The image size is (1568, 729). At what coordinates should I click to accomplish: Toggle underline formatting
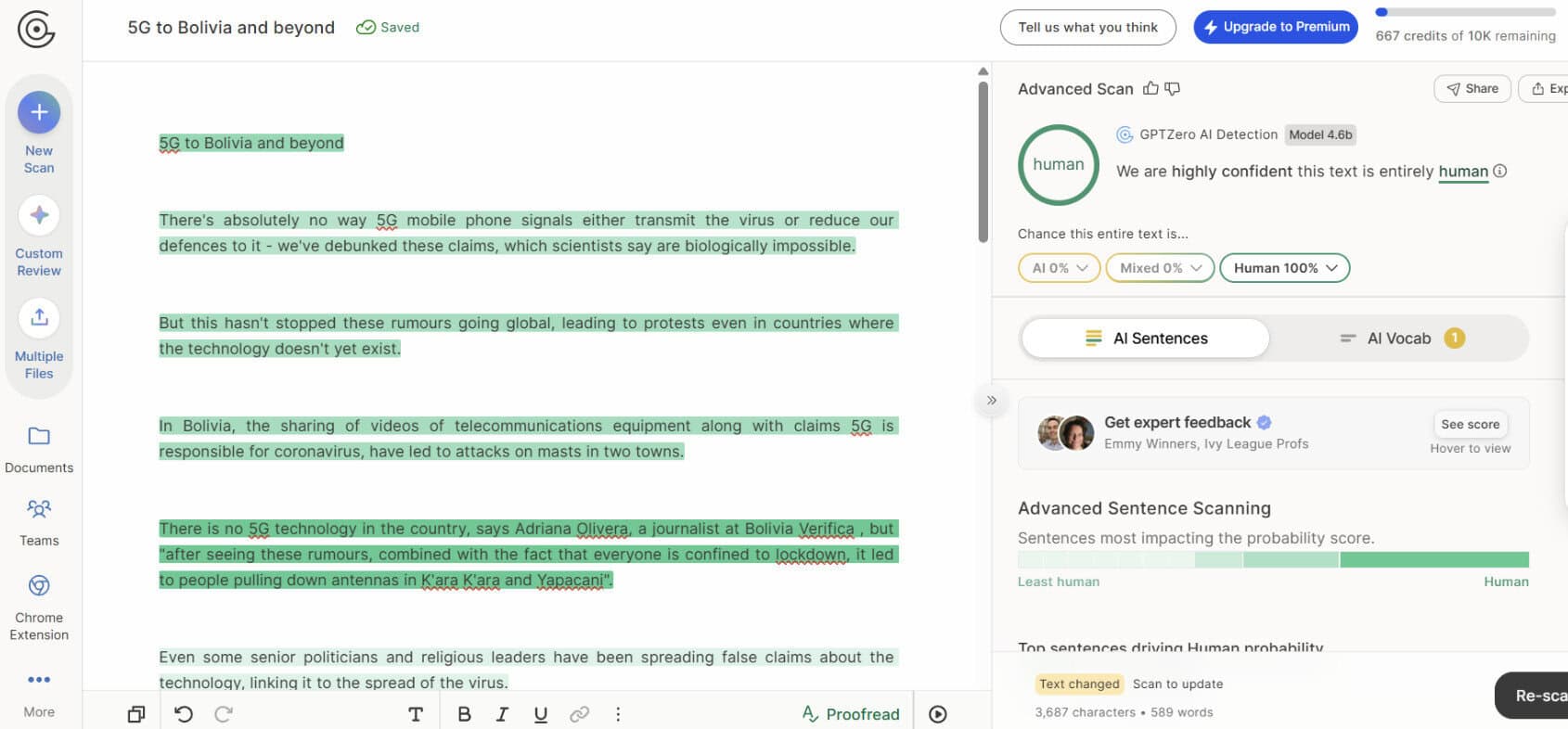click(541, 714)
